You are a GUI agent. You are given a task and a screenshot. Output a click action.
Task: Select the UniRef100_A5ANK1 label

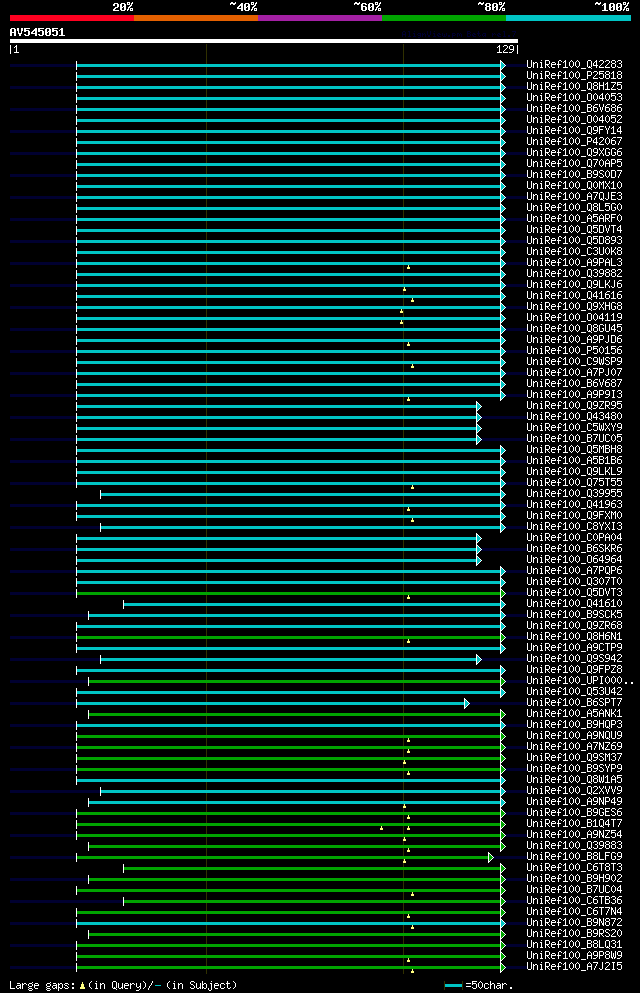tap(574, 714)
